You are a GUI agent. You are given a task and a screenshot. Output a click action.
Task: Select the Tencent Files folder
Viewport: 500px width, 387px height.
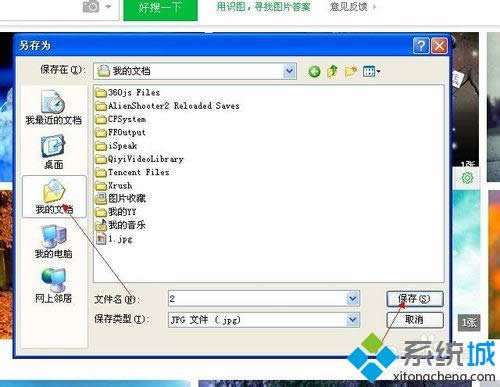tap(132, 172)
